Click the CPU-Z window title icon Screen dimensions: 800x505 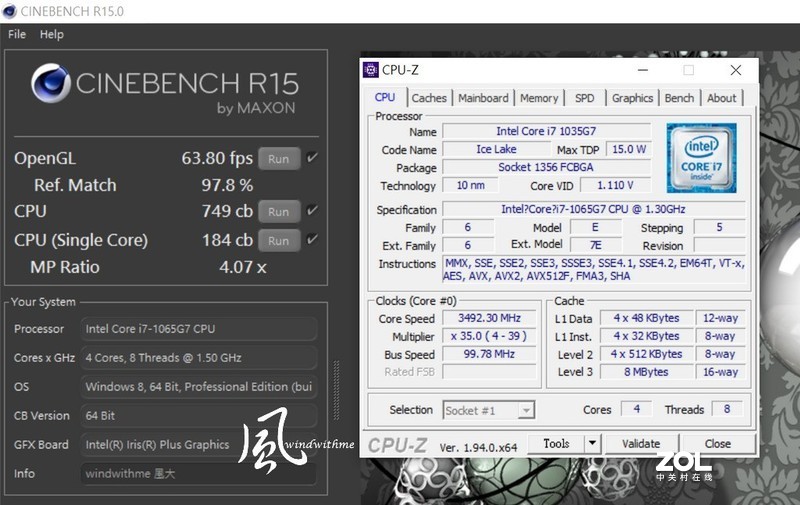(370, 70)
